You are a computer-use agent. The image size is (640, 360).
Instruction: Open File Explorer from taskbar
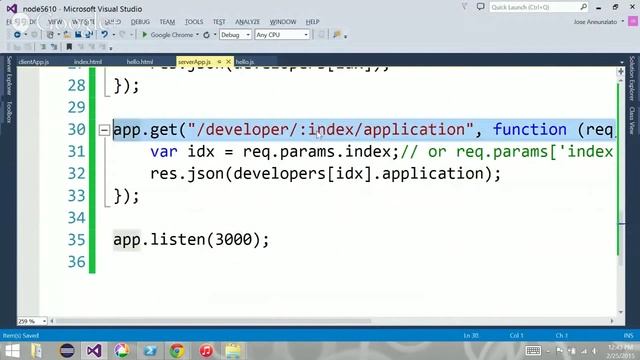point(37,351)
